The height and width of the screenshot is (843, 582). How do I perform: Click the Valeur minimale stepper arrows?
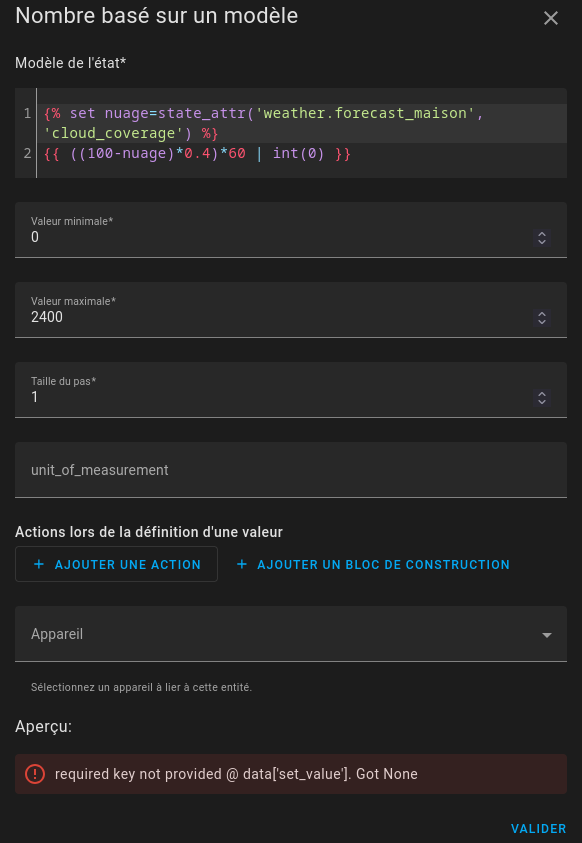pyautogui.click(x=542, y=238)
